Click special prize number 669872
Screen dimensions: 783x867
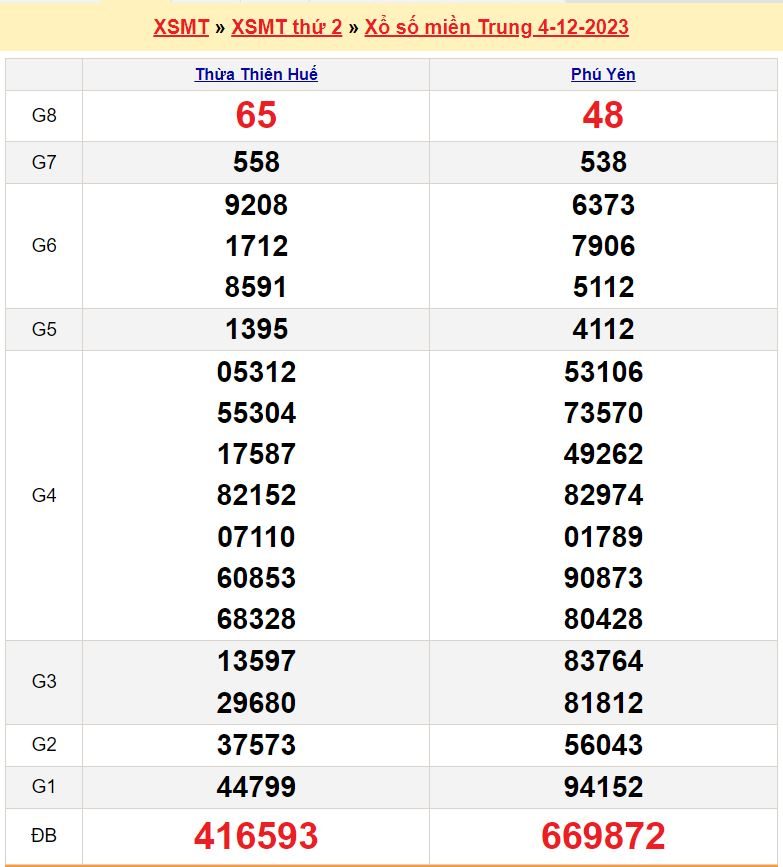(603, 836)
